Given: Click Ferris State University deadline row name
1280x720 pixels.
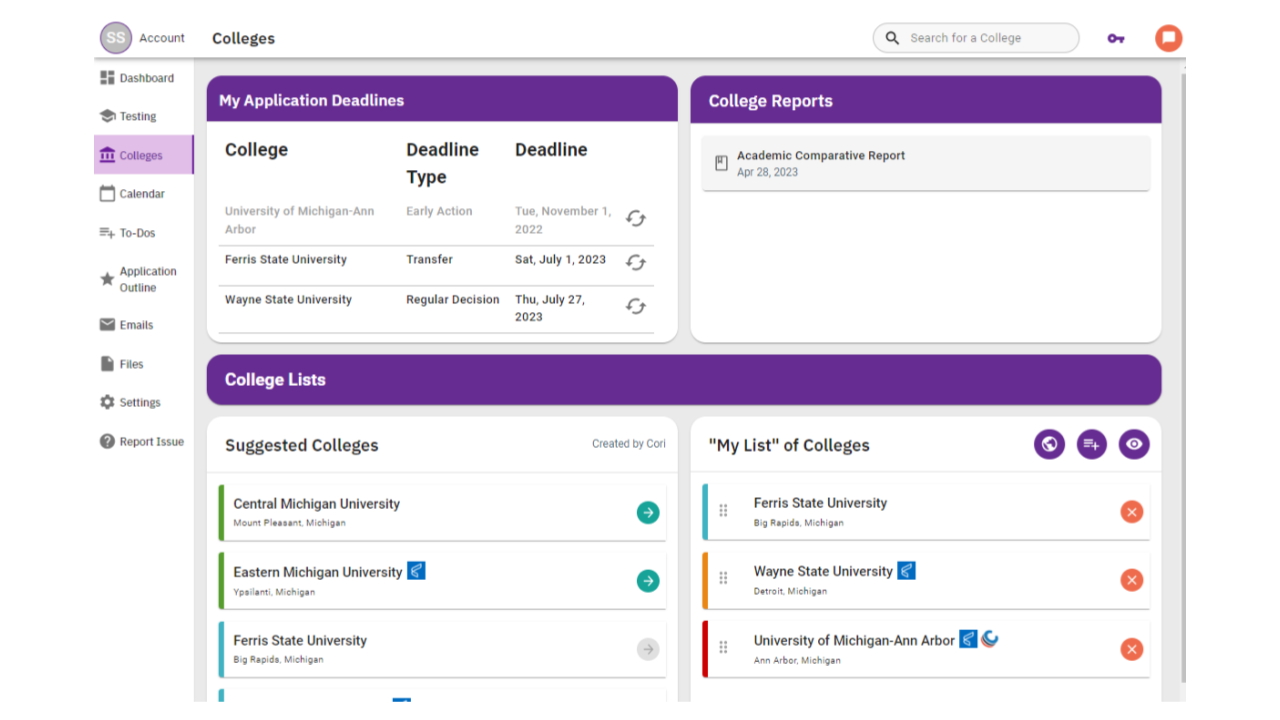Looking at the screenshot, I should (x=286, y=259).
